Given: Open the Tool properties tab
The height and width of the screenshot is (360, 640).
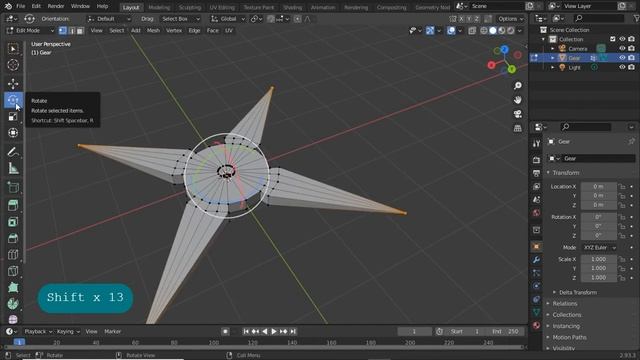Looking at the screenshot, I should [536, 143].
